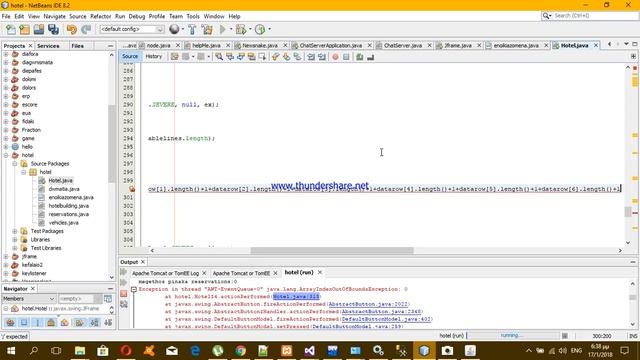Viewport: 640px width, 360px height.
Task: Toggle Show Inner Classes navigator filter
Action: point(64,323)
